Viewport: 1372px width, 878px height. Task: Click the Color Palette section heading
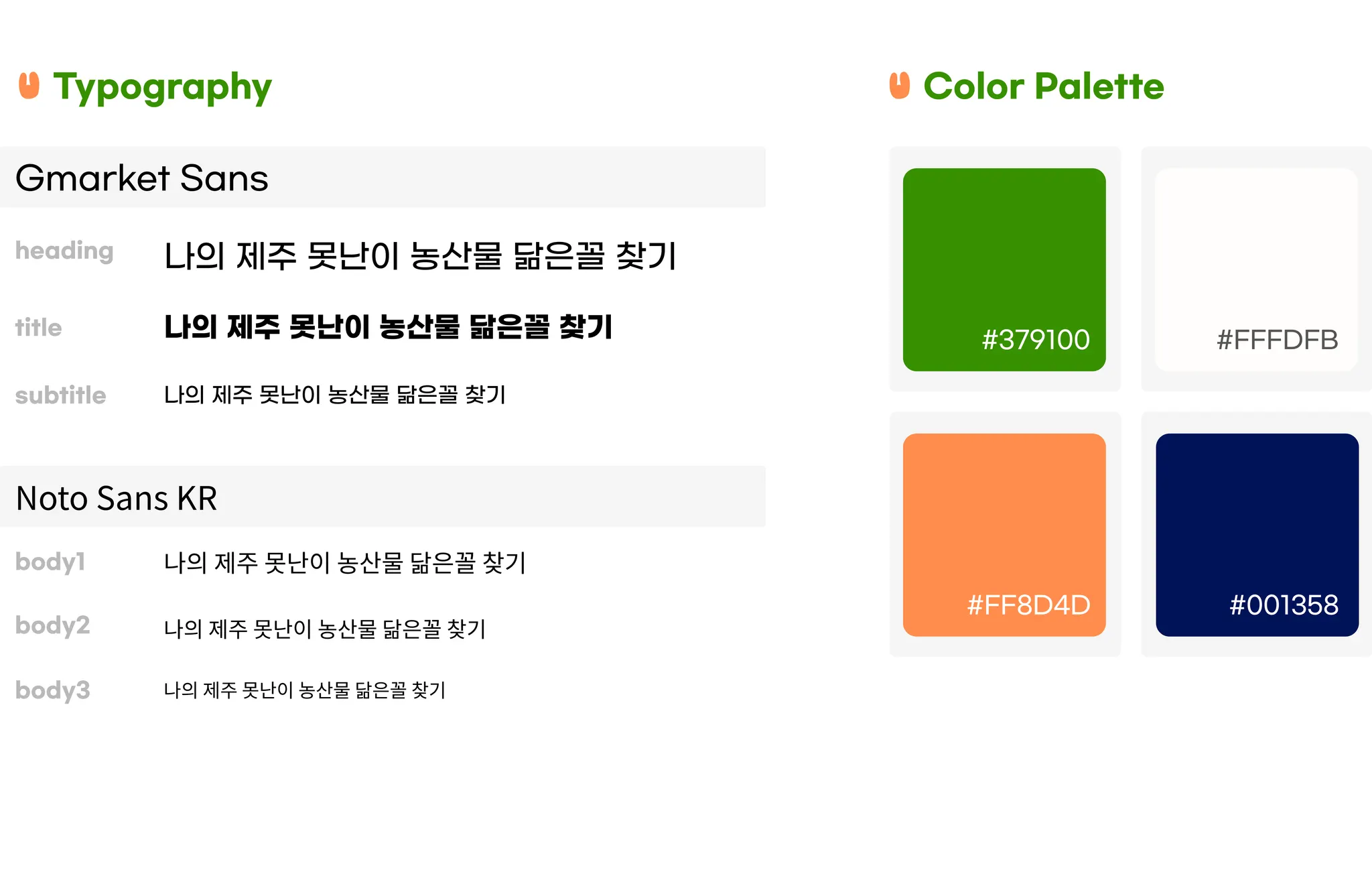tap(1044, 86)
